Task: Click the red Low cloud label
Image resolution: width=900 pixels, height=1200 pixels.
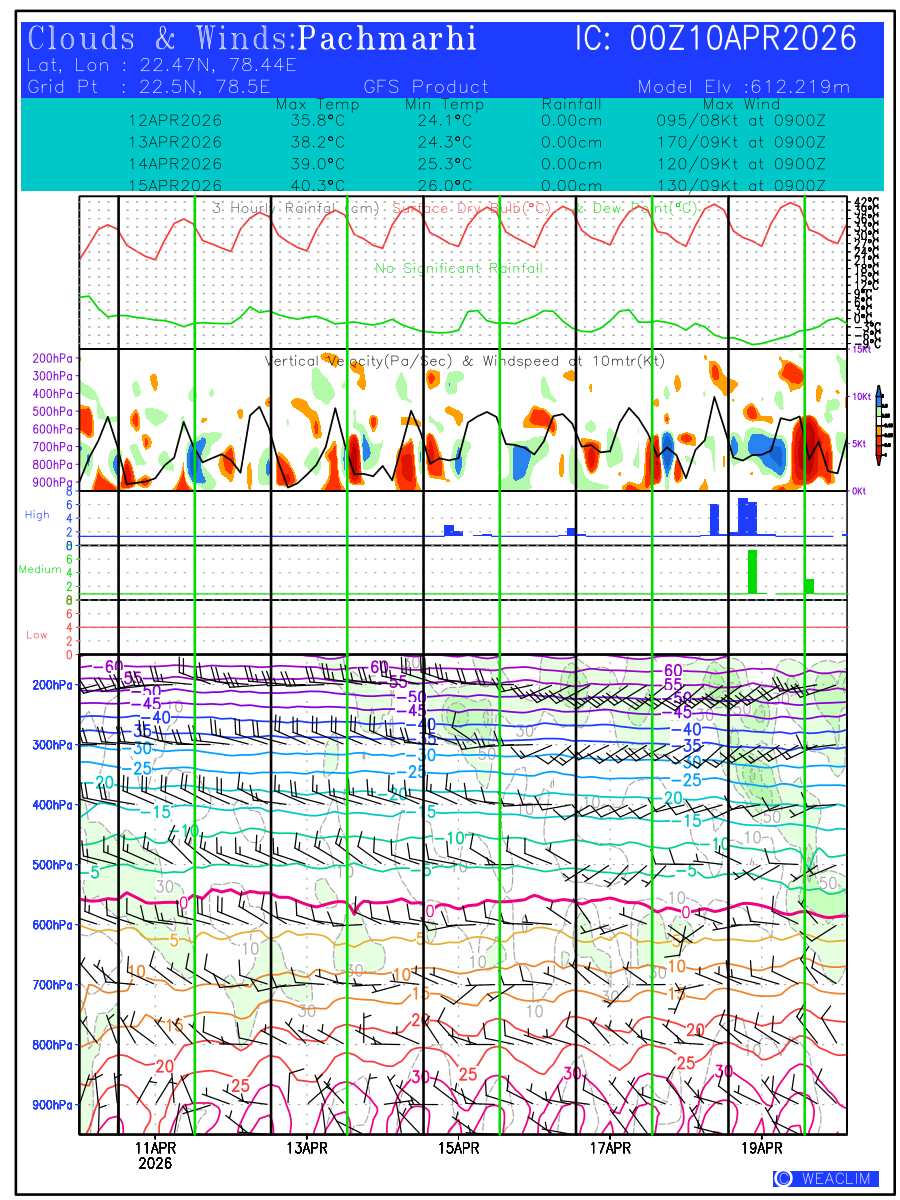Action: (x=36, y=635)
